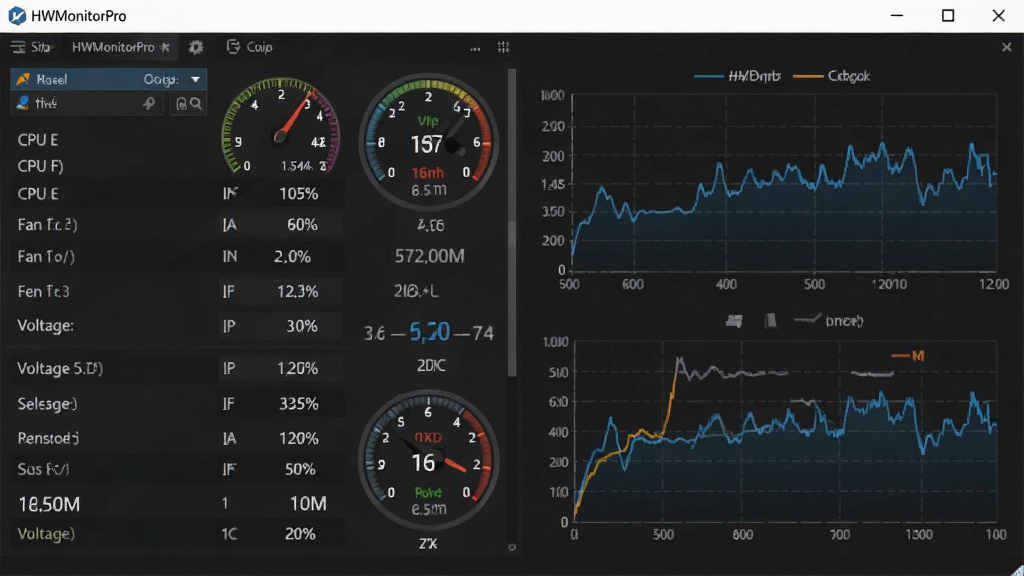This screenshot has width=1024, height=576.
Task: Select the yellow Voltage) row label
Action: (46, 534)
